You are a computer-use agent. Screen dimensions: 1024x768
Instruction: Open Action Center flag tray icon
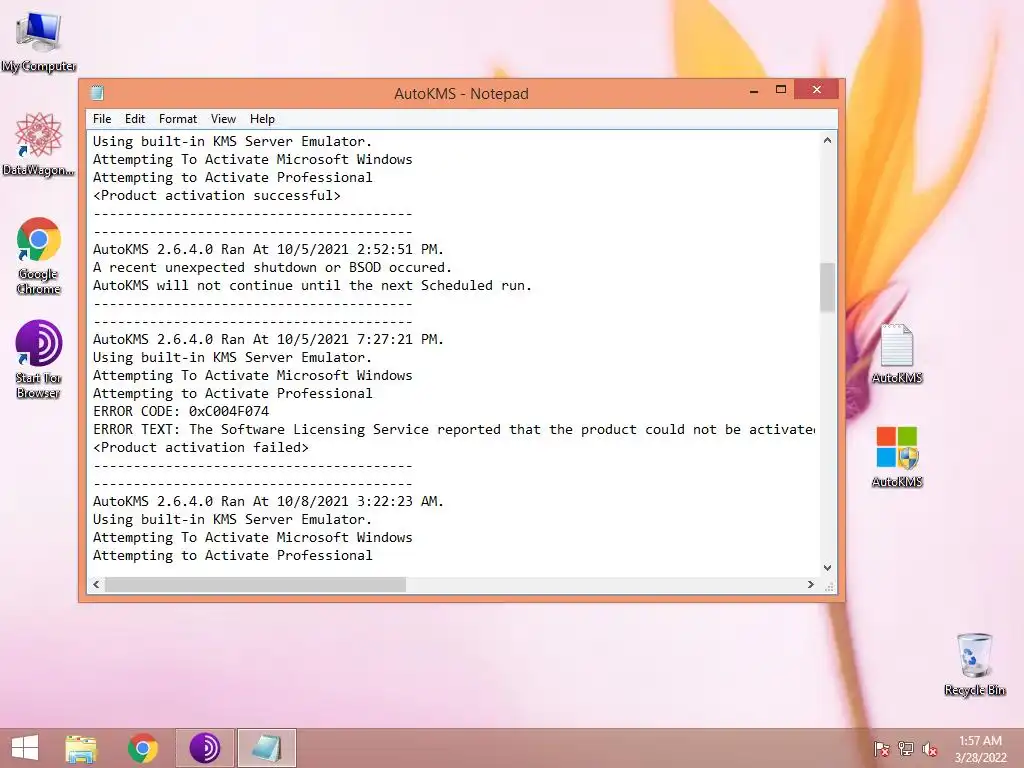(x=882, y=749)
